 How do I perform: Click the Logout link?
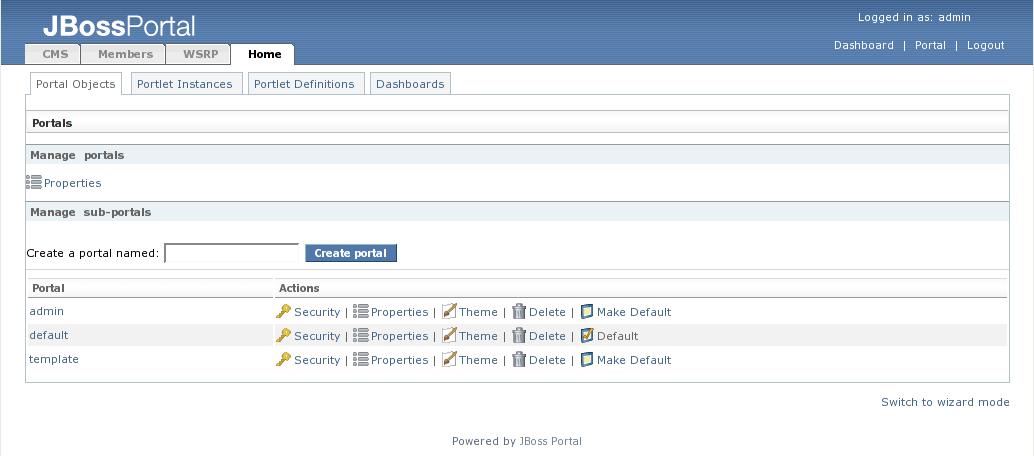985,45
